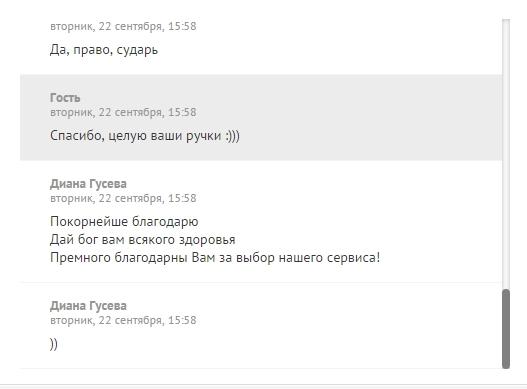Click the topmost timestamp above 'Да, право, сударь'
This screenshot has width=527, height=389.
[x=123, y=26]
